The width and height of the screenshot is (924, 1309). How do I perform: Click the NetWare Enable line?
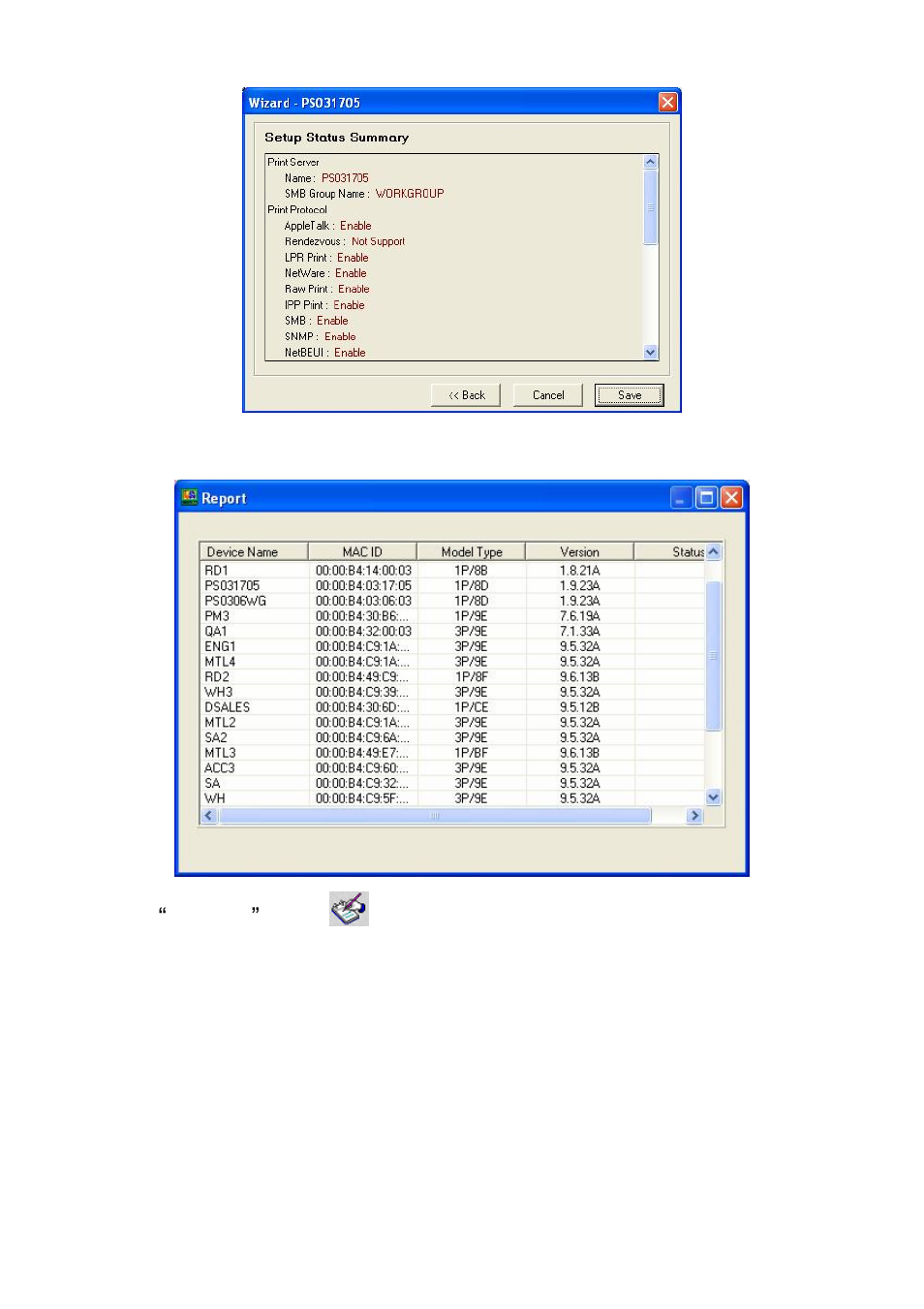click(x=325, y=273)
